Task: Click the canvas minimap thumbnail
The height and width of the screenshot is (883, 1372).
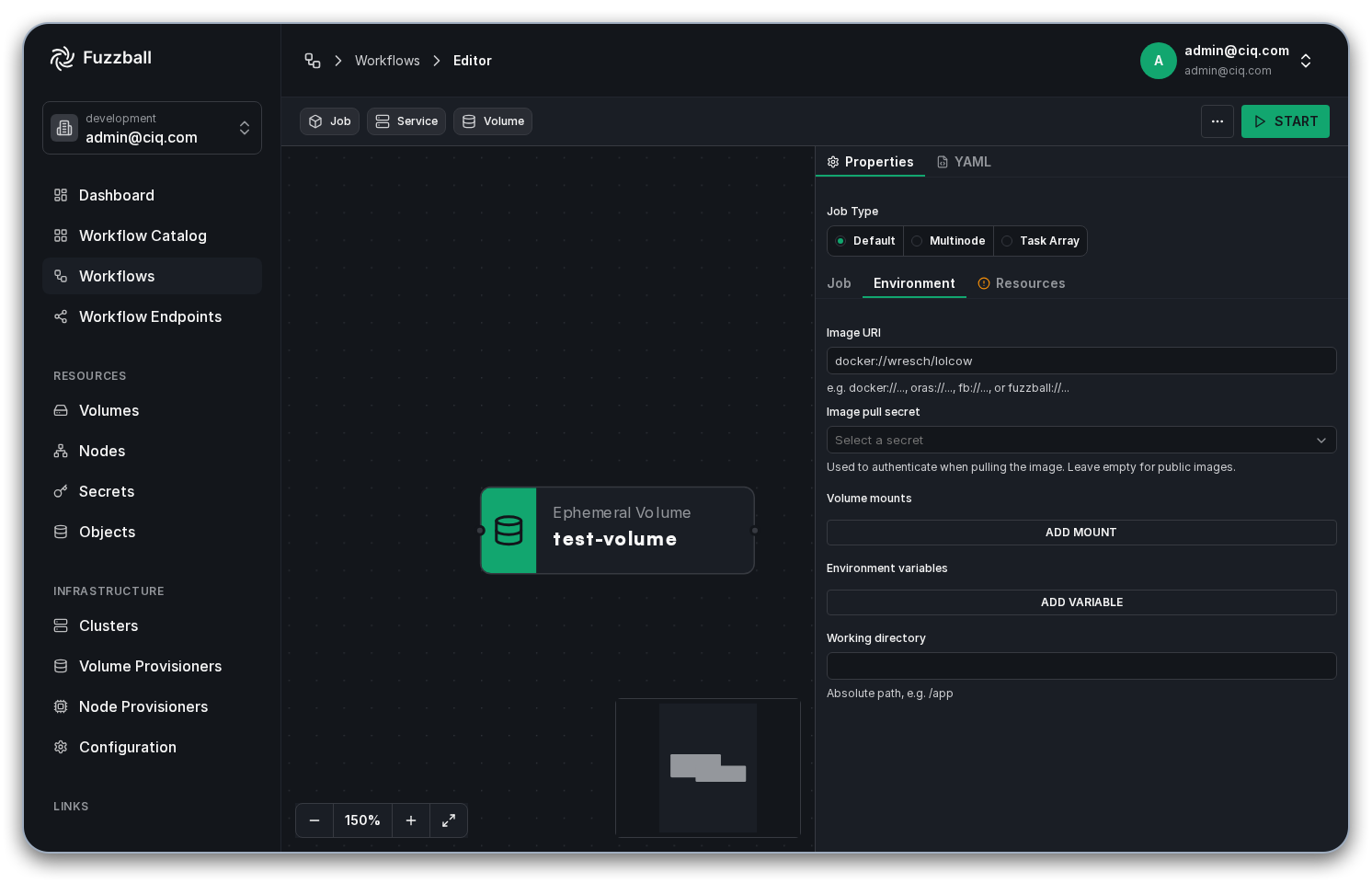Action: coord(708,768)
